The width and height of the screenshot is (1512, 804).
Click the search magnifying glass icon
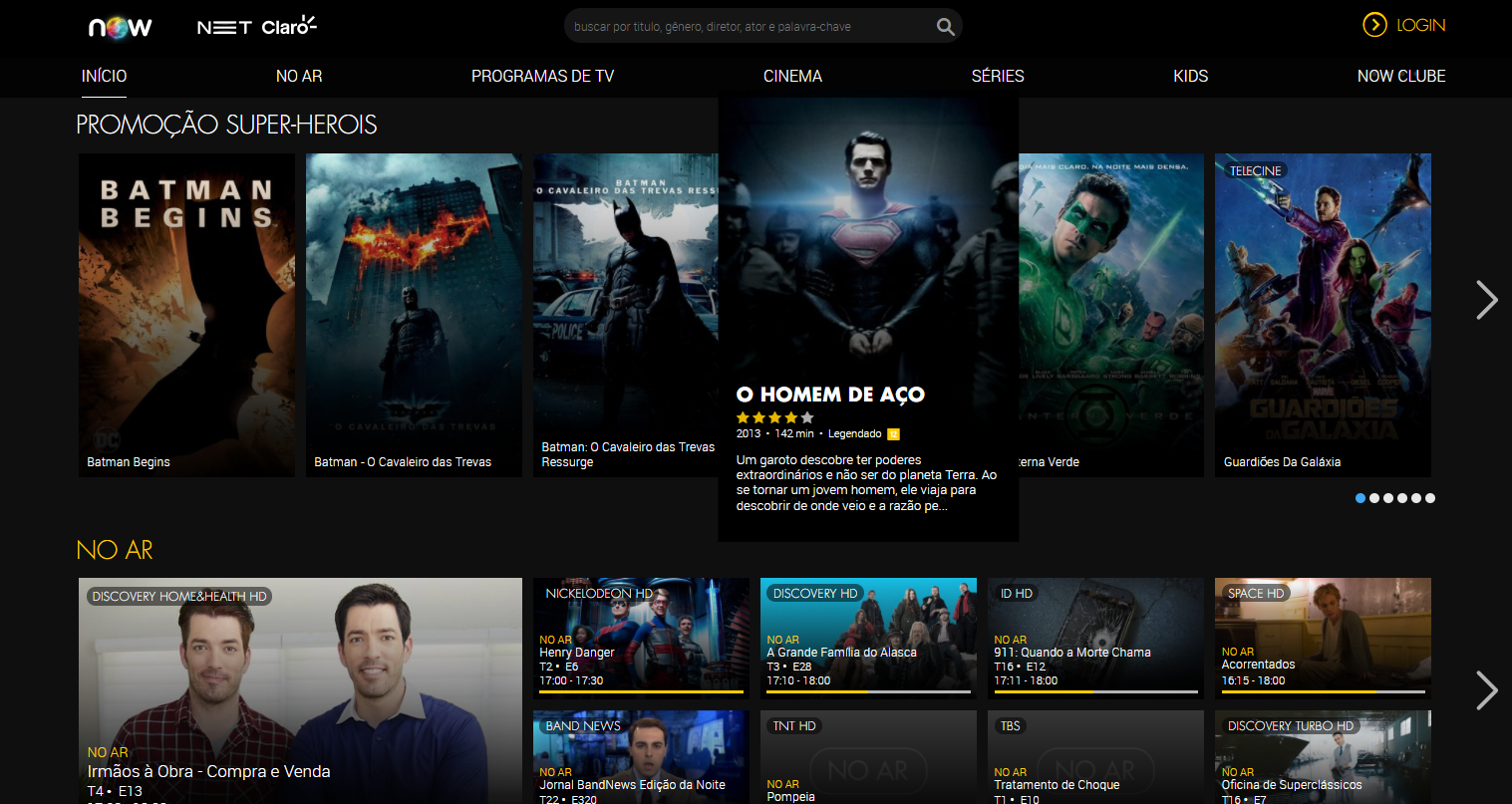click(945, 27)
